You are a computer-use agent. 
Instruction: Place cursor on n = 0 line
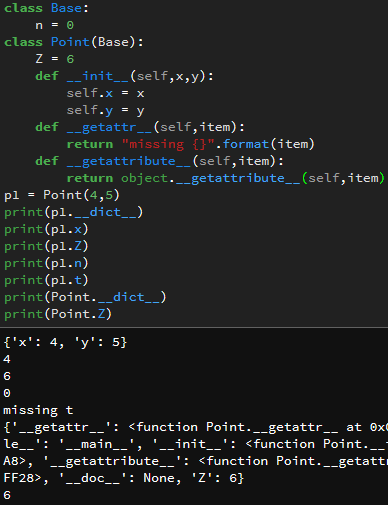(55, 25)
